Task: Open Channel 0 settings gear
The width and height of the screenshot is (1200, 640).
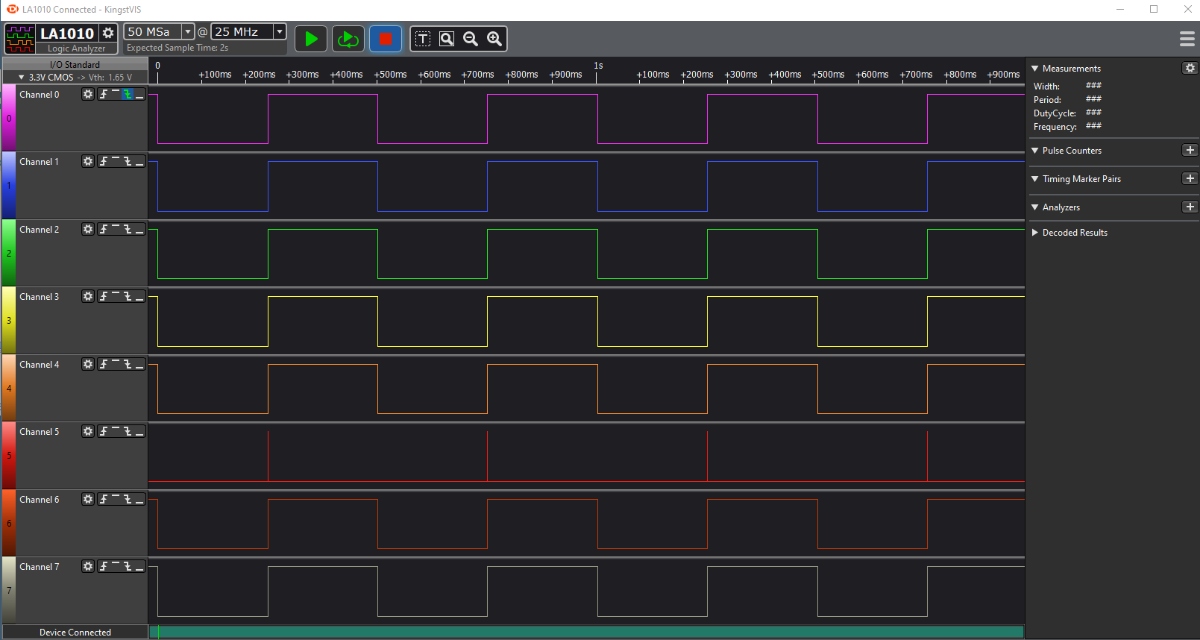Action: click(88, 94)
